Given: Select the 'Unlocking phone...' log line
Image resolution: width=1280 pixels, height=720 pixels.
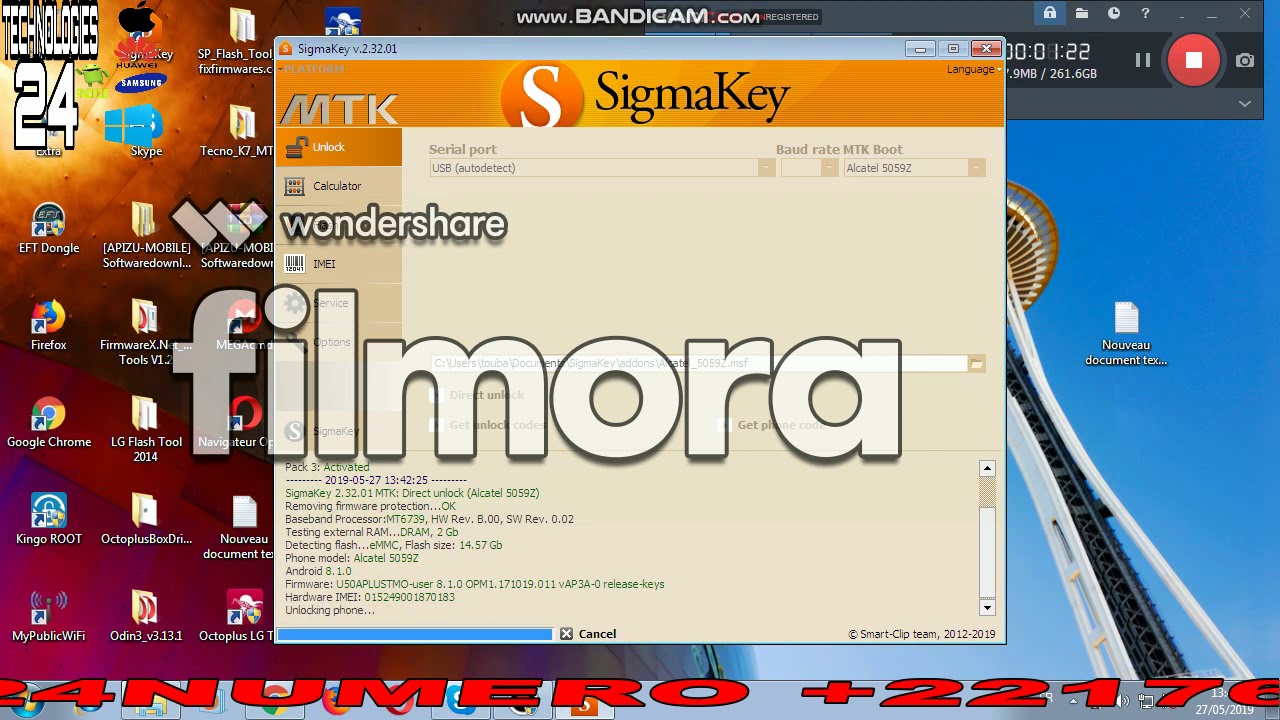Looking at the screenshot, I should pyautogui.click(x=330, y=610).
